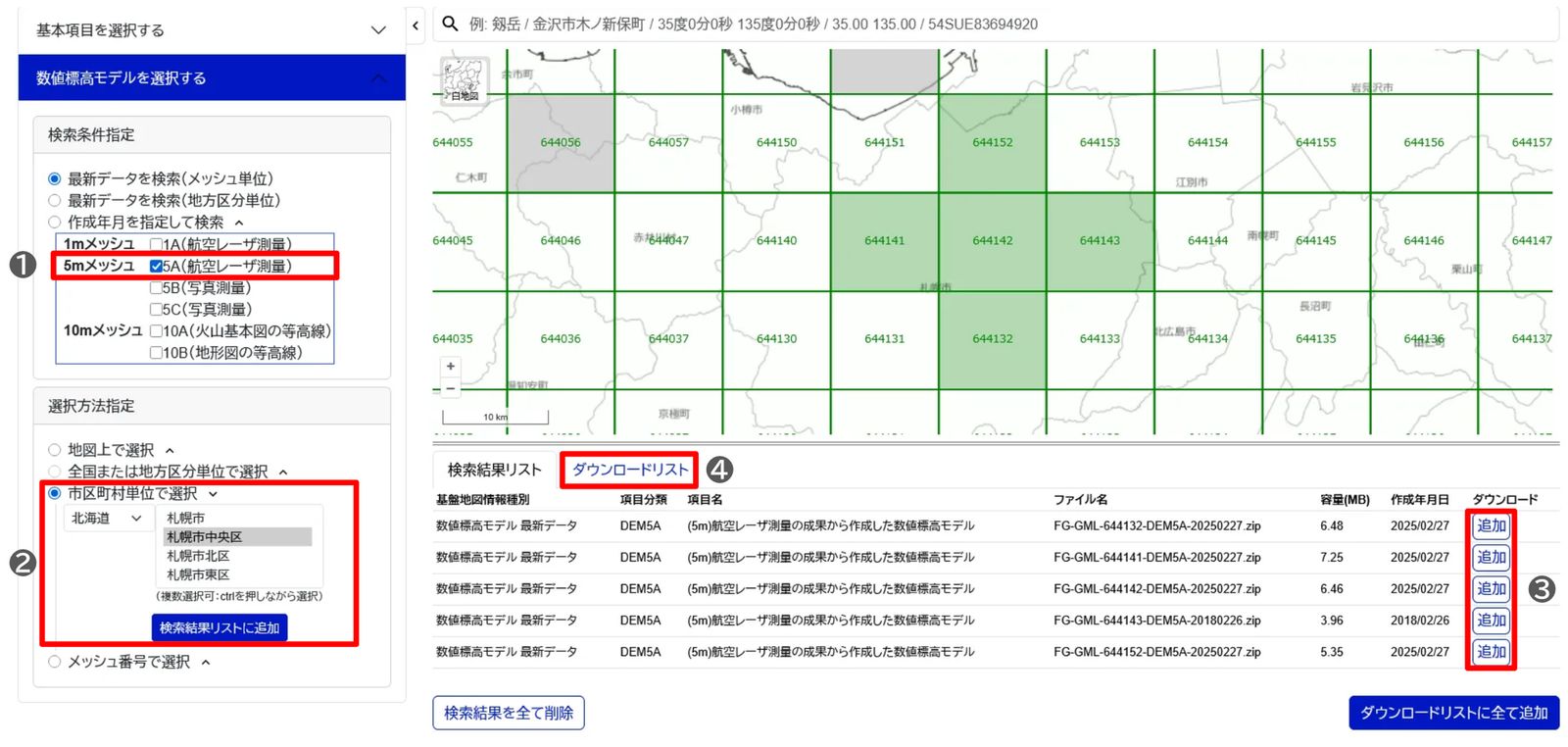The width and height of the screenshot is (1568, 747).
Task: Switch to 検索結果リスト tab
Action: click(x=495, y=470)
